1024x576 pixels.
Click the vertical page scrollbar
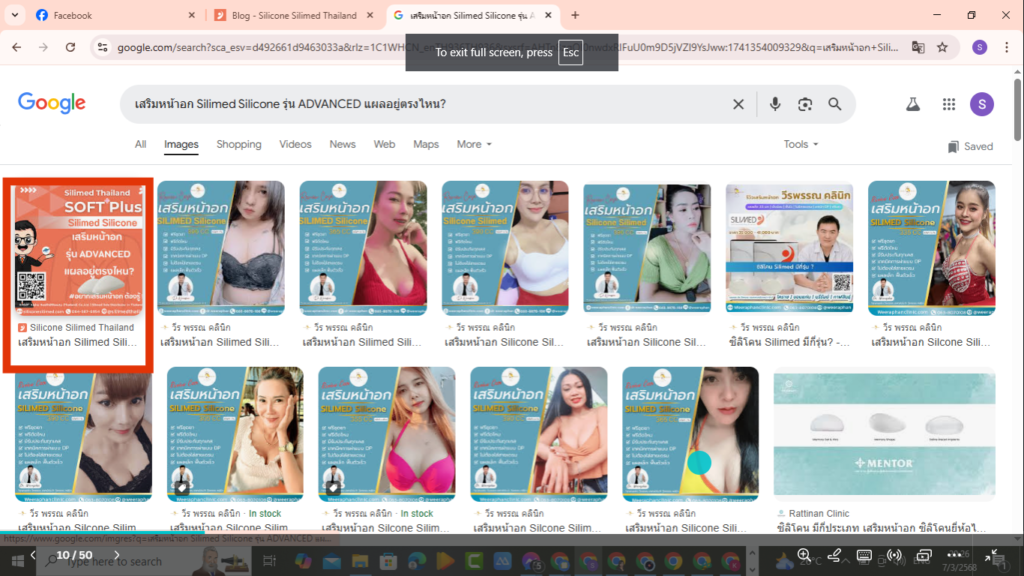[x=1017, y=109]
